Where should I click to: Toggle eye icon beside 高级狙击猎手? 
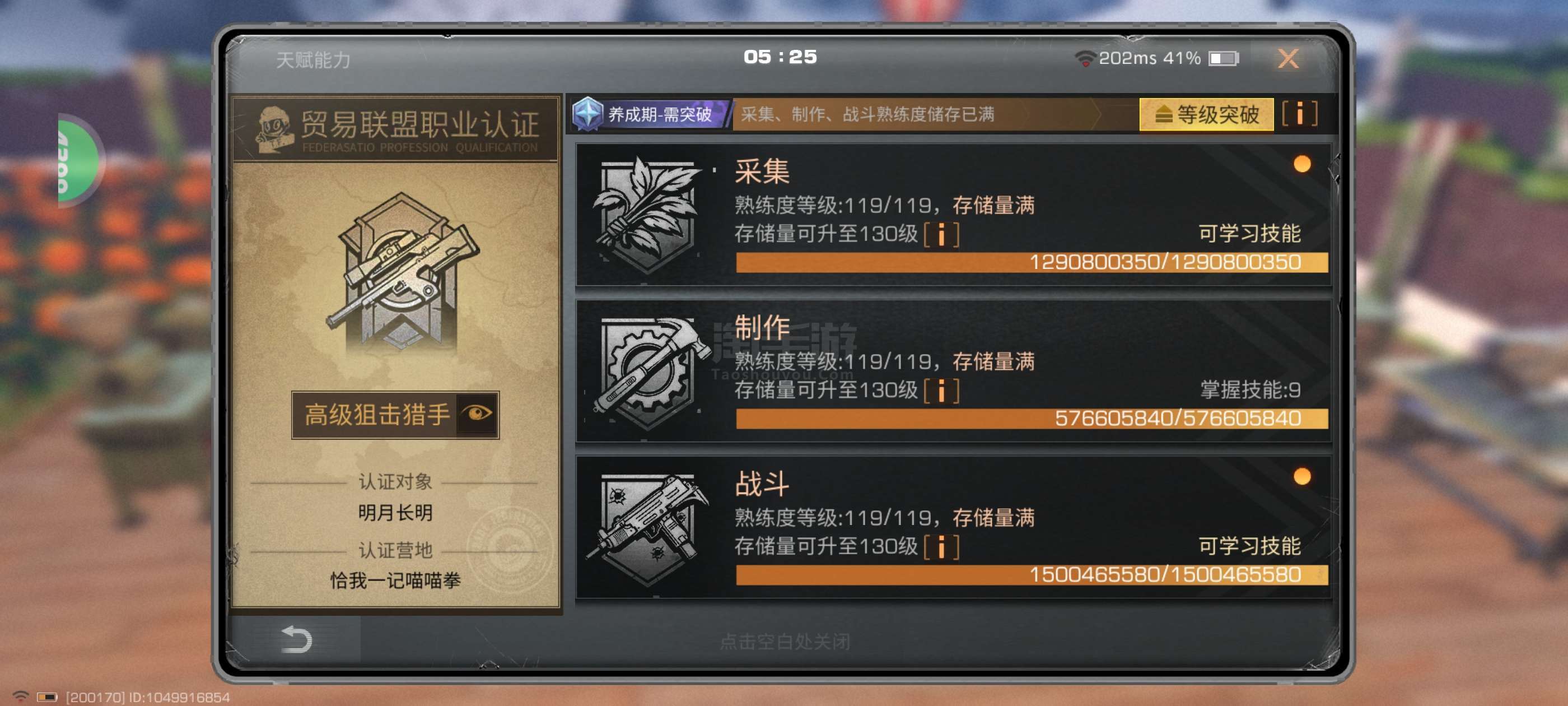pos(477,414)
